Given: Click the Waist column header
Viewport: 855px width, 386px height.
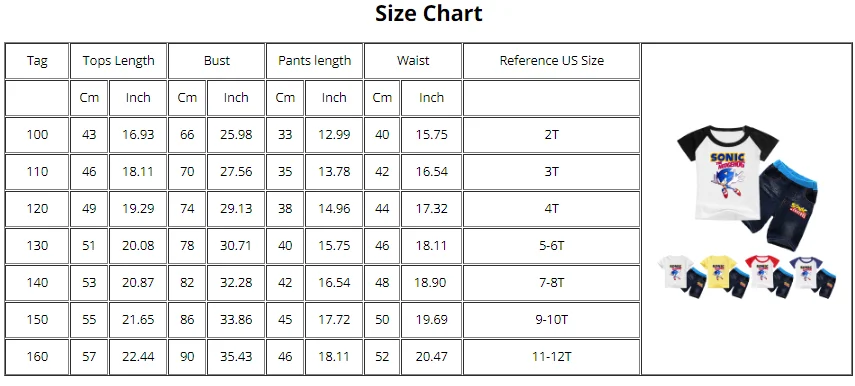Looking at the screenshot, I should pyautogui.click(x=413, y=61).
